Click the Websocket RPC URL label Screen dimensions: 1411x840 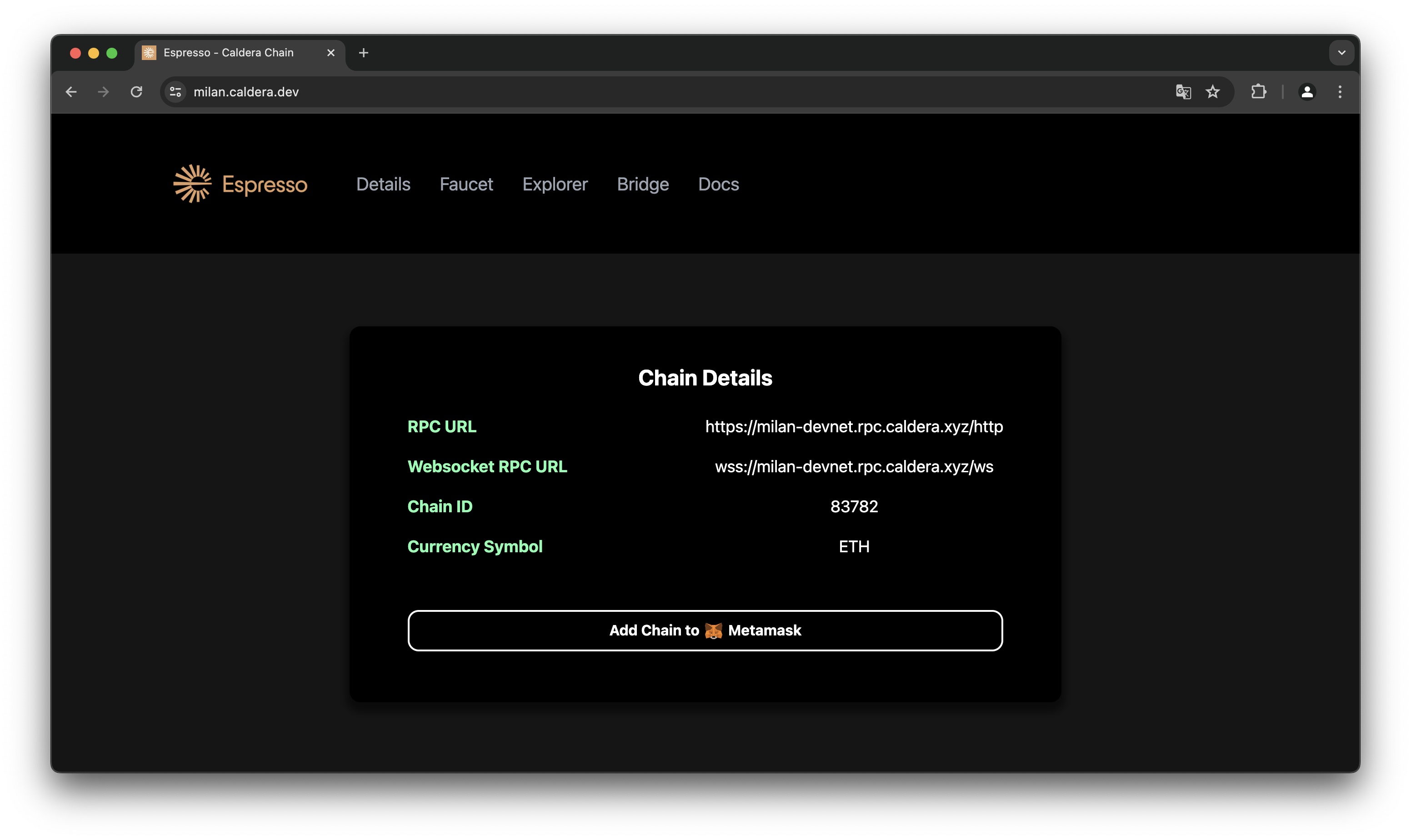pos(487,466)
